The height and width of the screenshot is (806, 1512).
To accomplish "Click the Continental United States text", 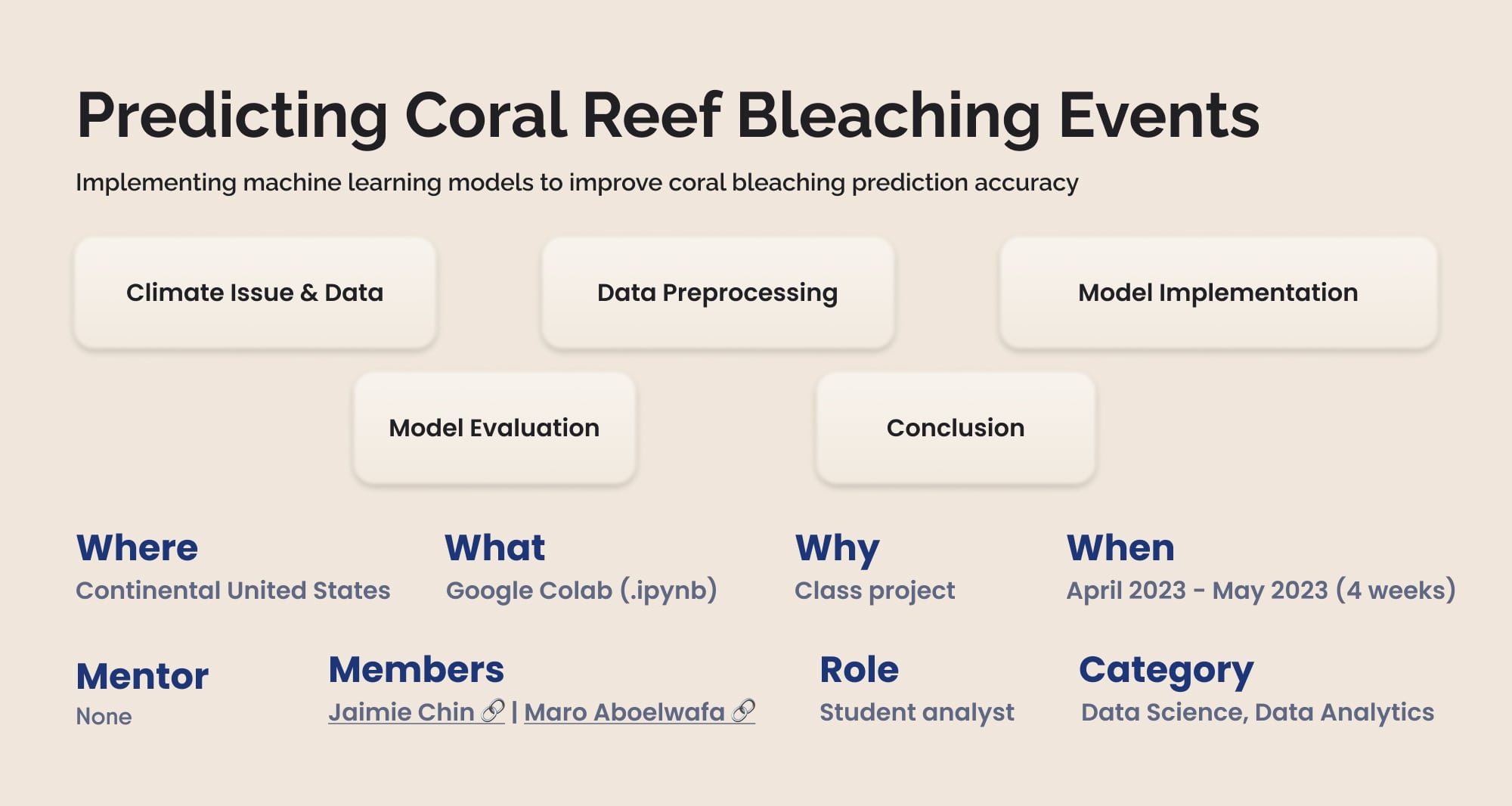I will pos(233,590).
